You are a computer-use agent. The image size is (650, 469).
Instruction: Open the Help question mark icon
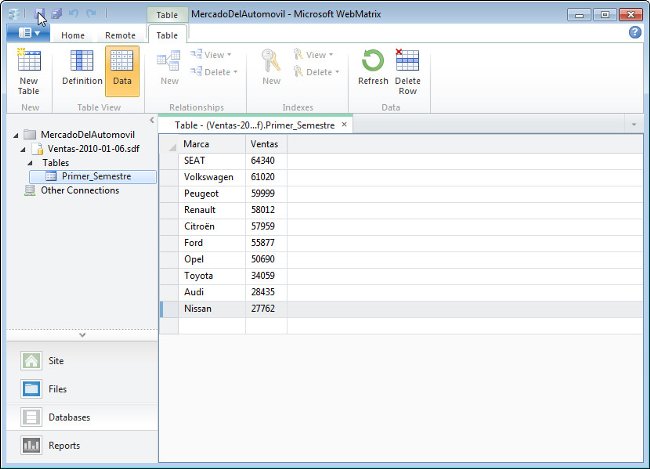coord(635,32)
